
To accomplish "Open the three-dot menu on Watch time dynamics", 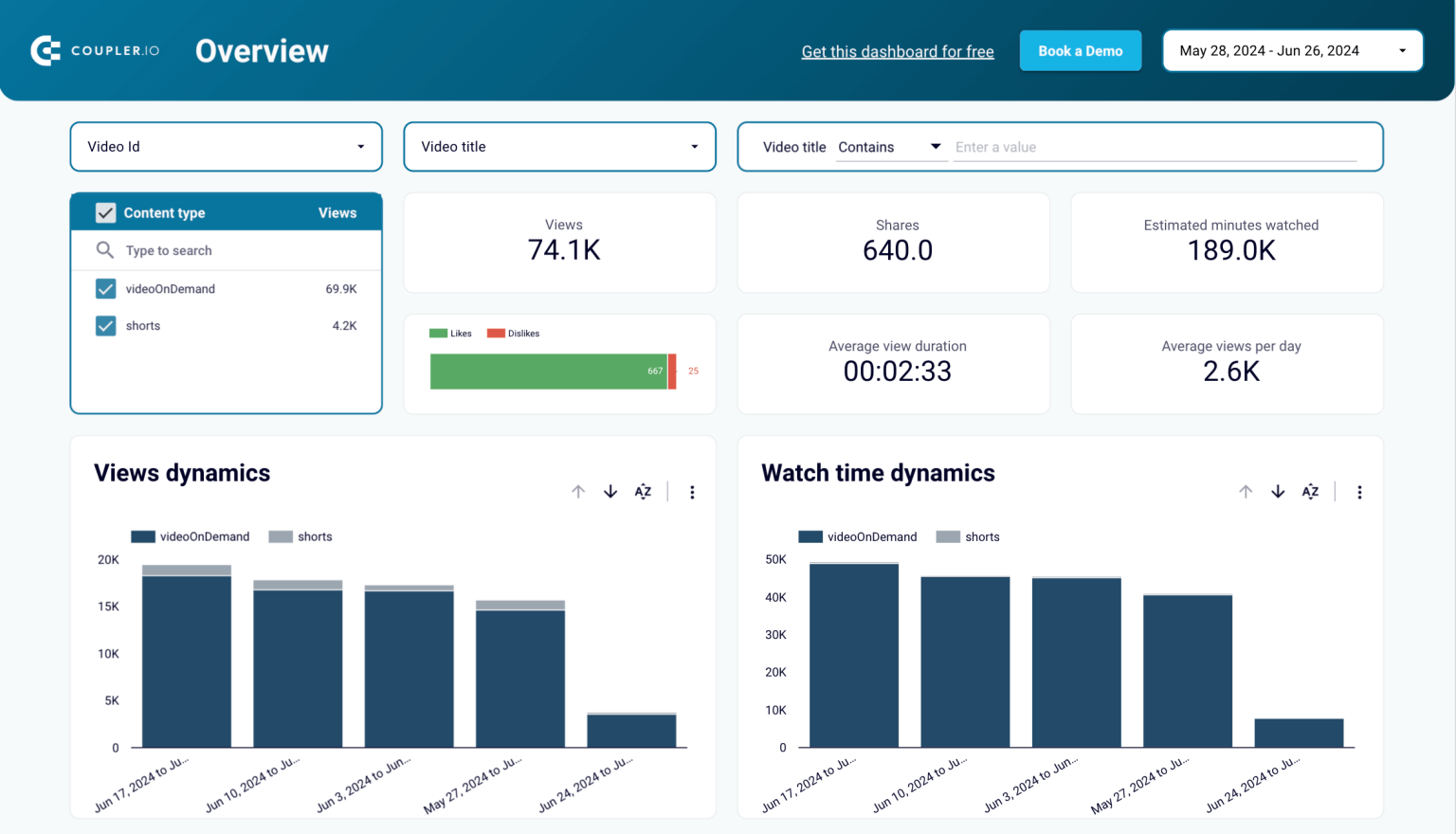I will [1360, 492].
